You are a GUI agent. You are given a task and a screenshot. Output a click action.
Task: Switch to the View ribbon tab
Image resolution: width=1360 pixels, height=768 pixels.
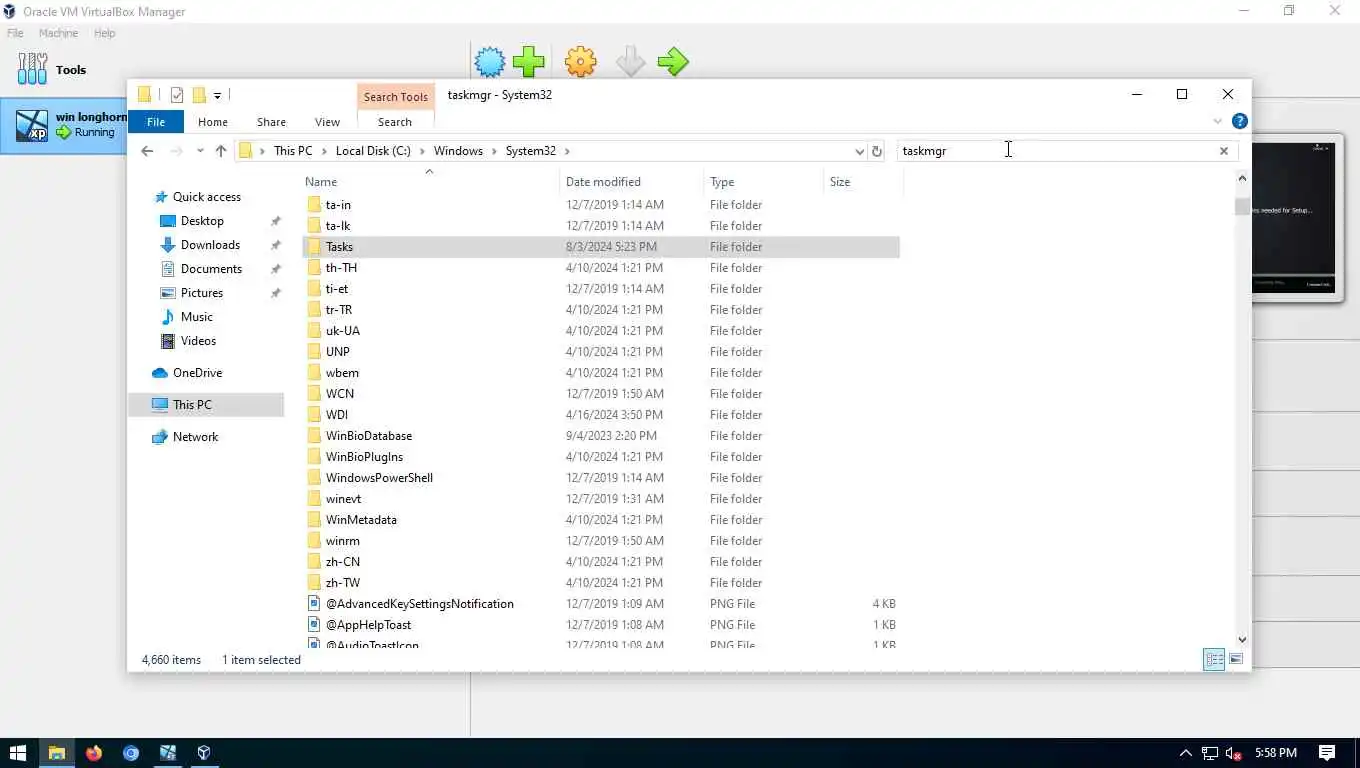point(327,122)
